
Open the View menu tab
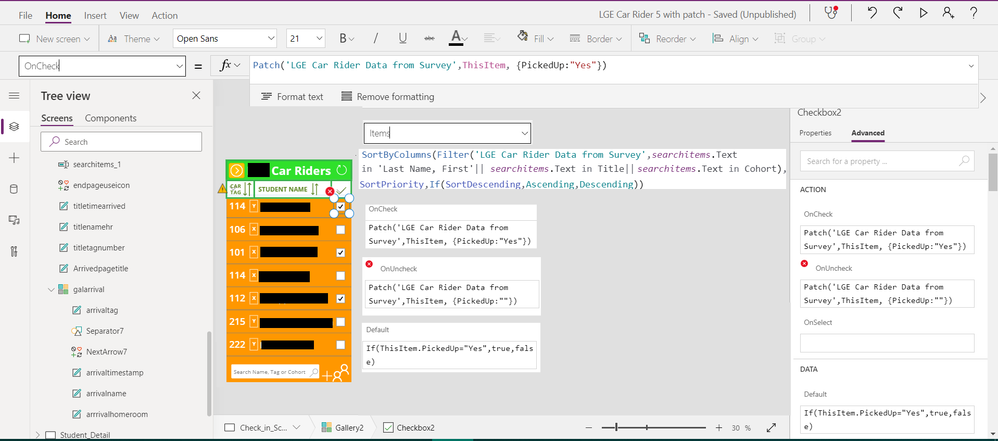coord(129,15)
